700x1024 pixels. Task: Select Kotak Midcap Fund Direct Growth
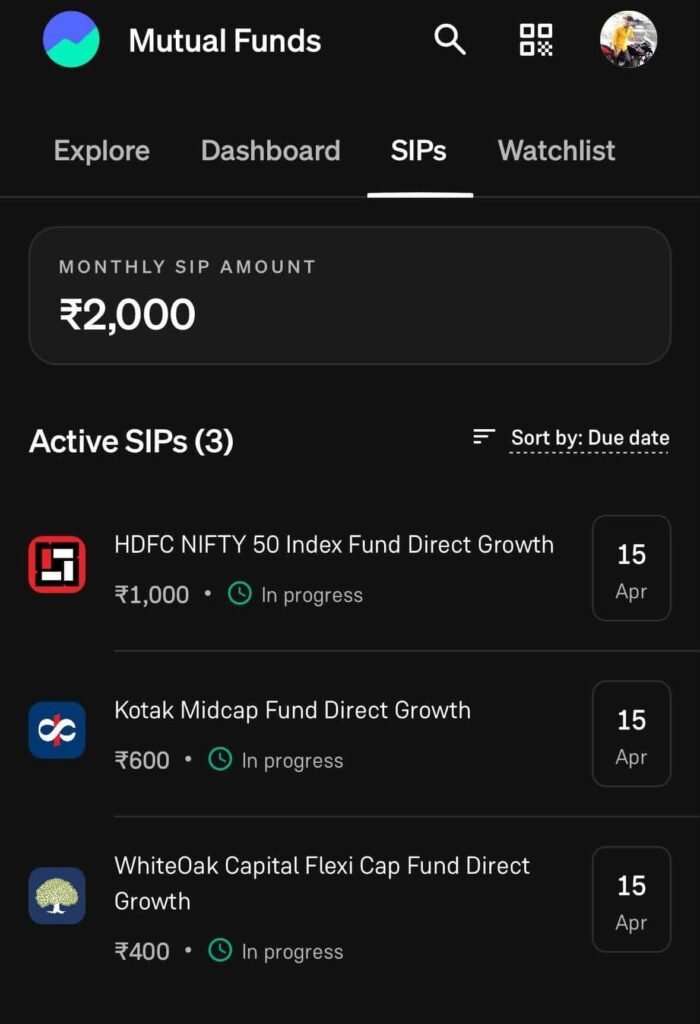click(293, 710)
